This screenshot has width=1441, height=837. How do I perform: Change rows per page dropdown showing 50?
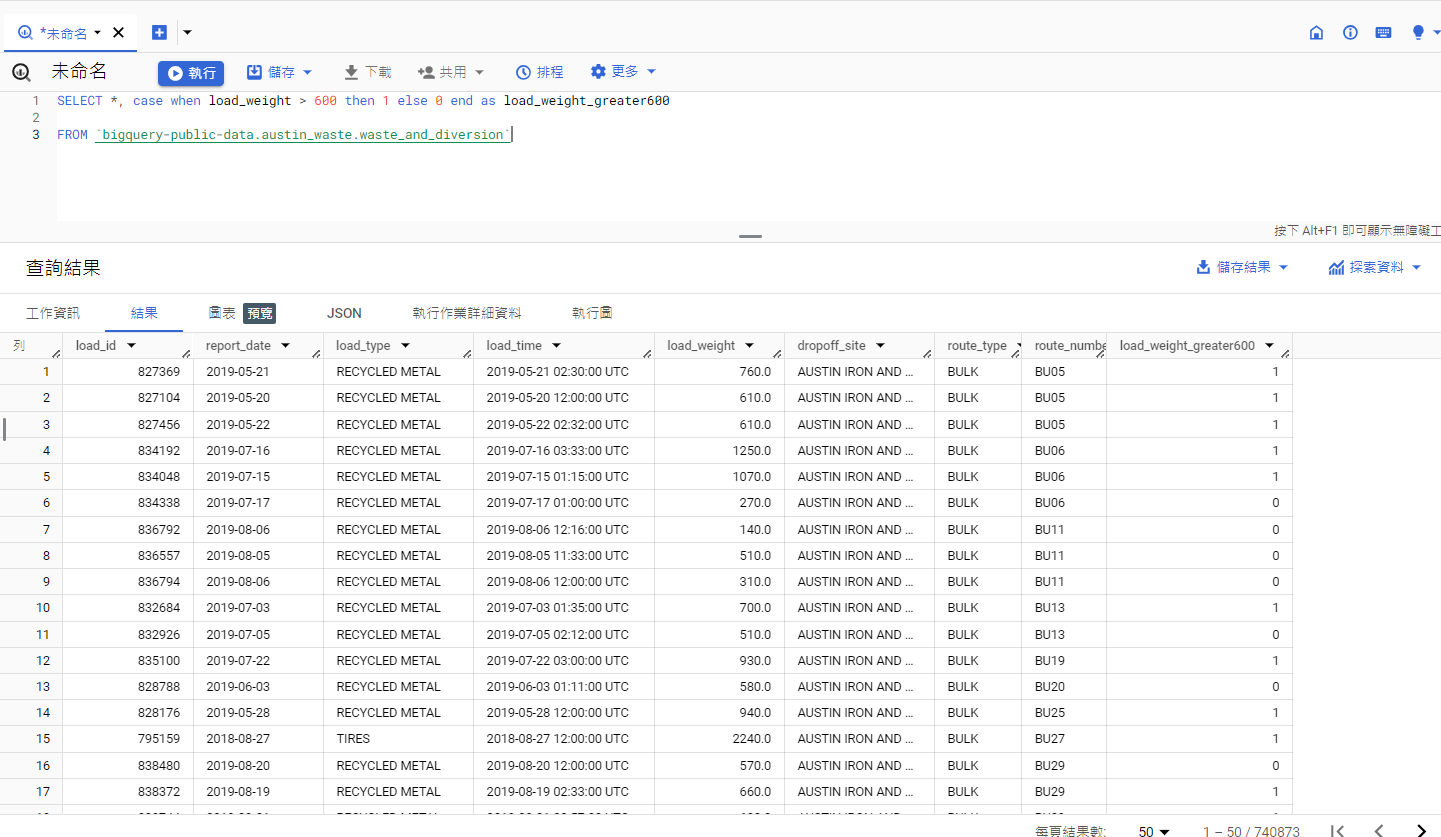pos(1154,831)
